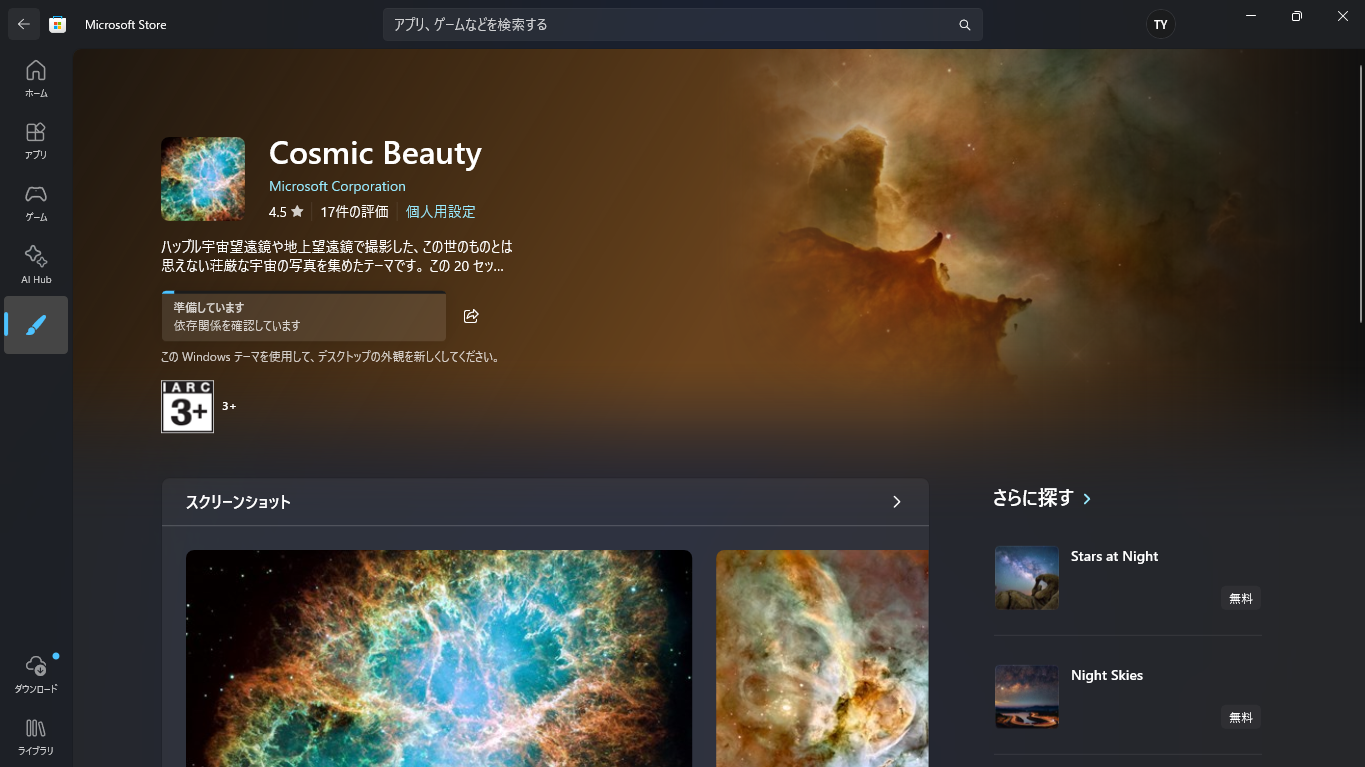Image resolution: width=1365 pixels, height=767 pixels.
Task: Click the Windows テーマ usage note text
Action: (x=330, y=356)
